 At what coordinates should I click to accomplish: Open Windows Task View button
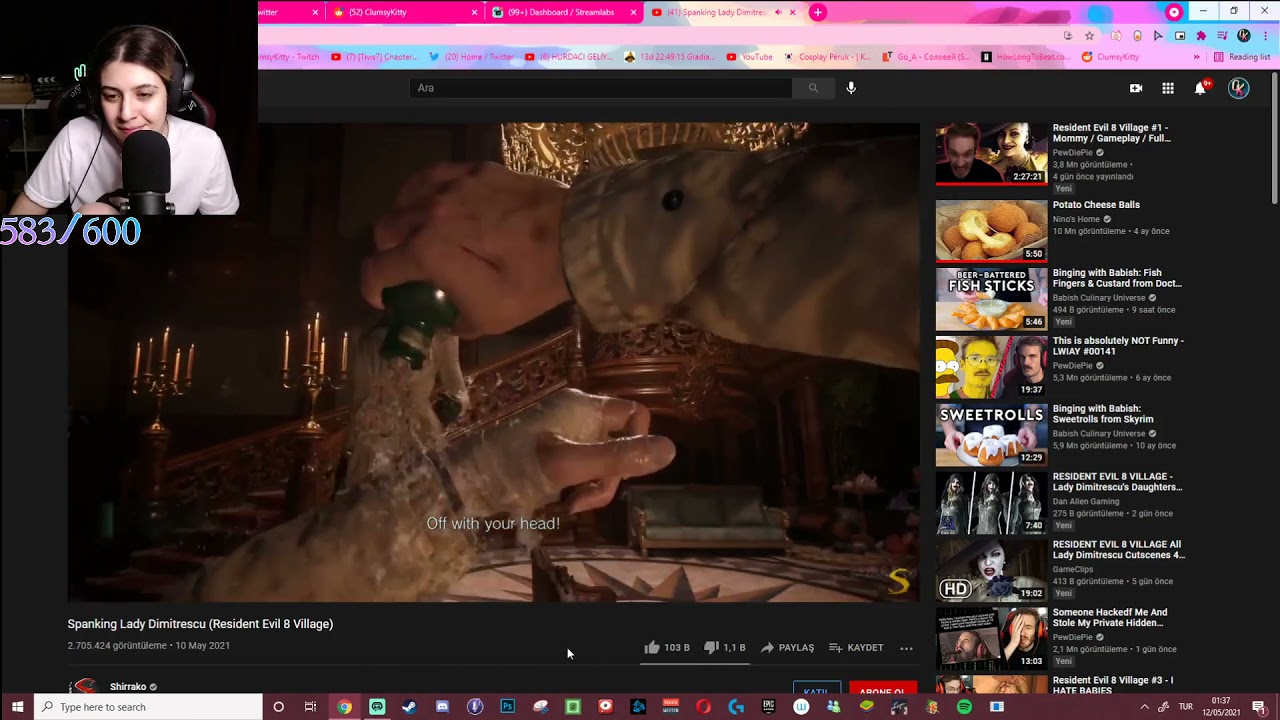point(311,707)
